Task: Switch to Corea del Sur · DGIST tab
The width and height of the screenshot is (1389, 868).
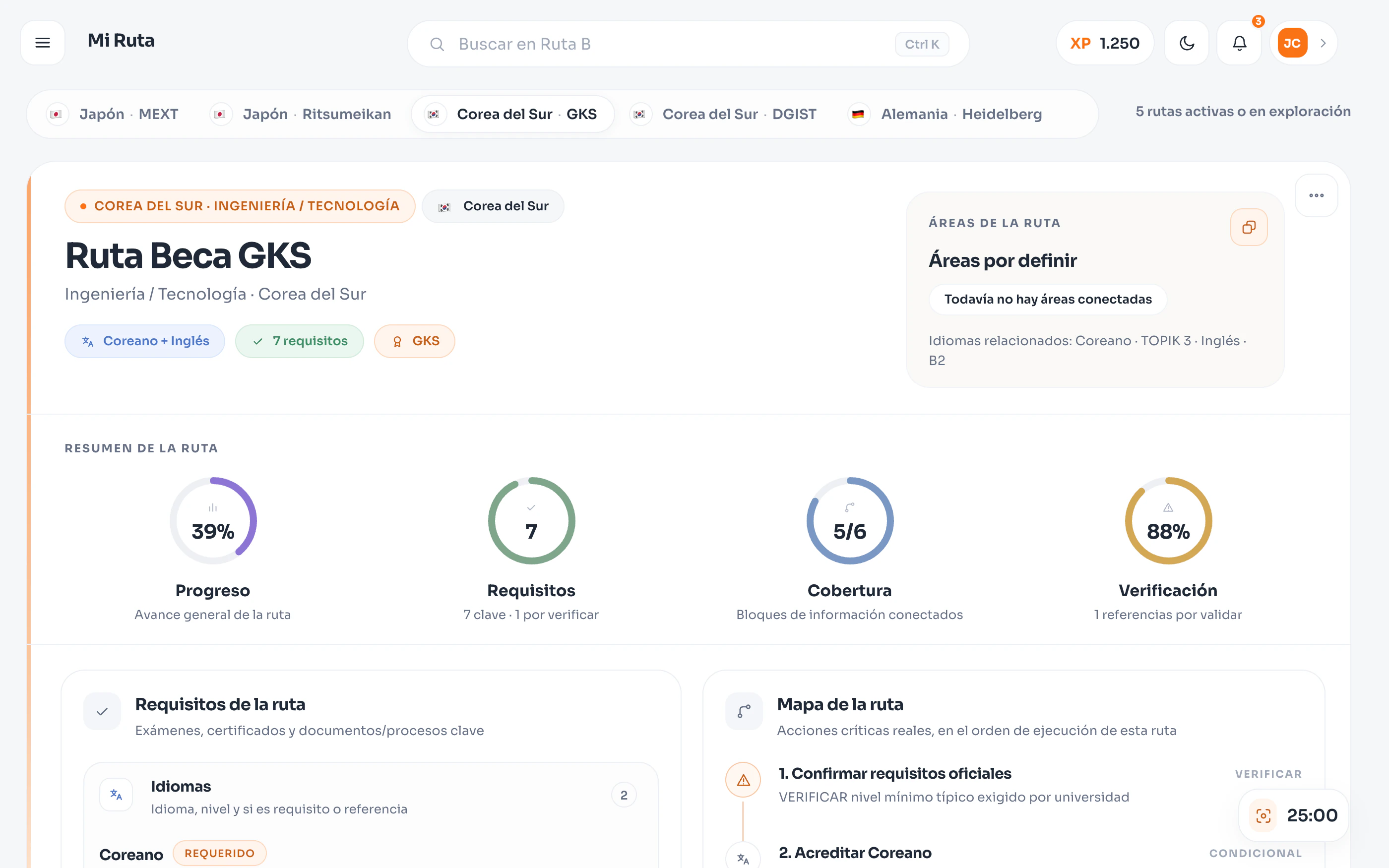Action: pos(723,114)
